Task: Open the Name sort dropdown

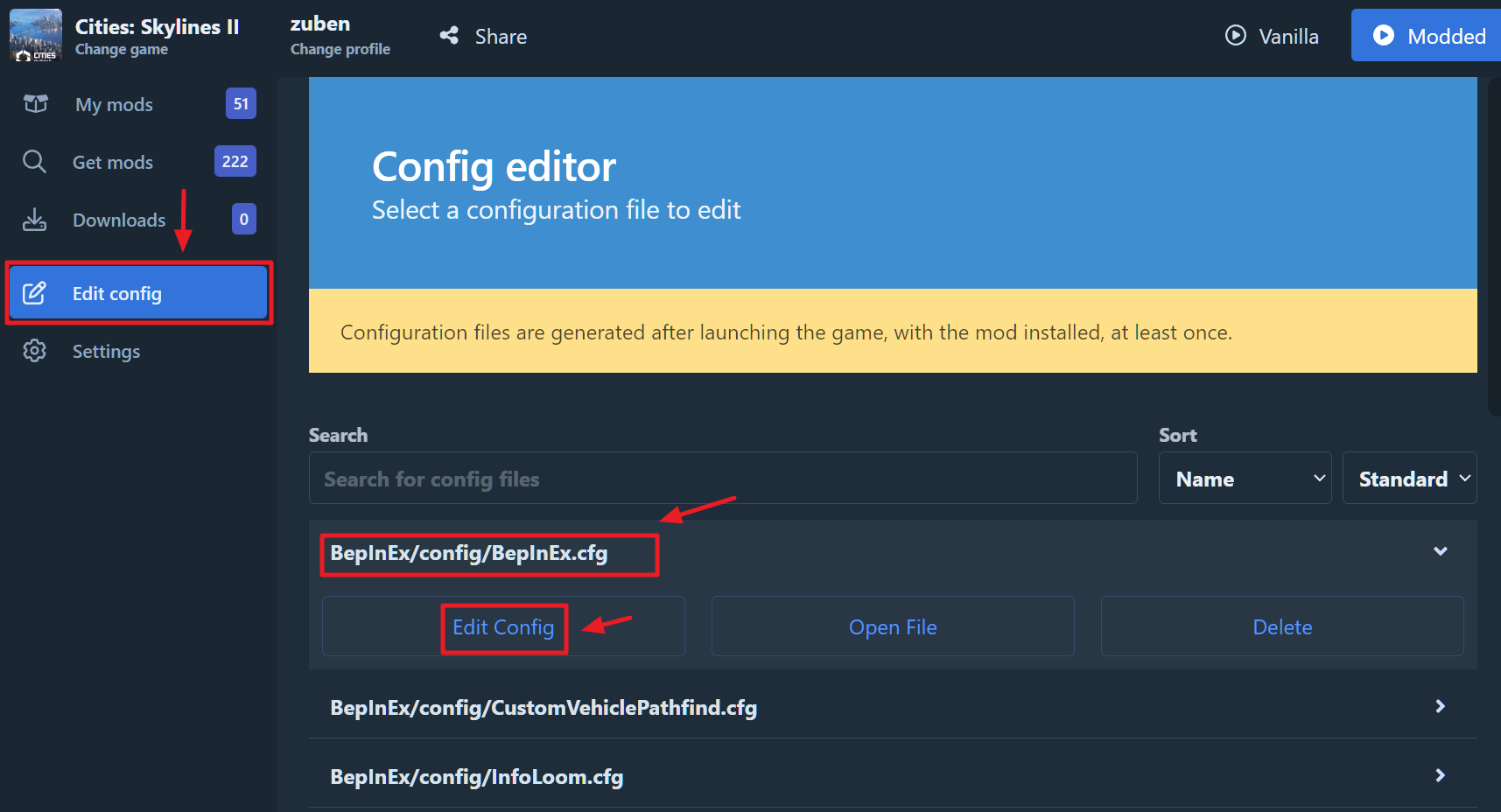Action: coord(1245,478)
